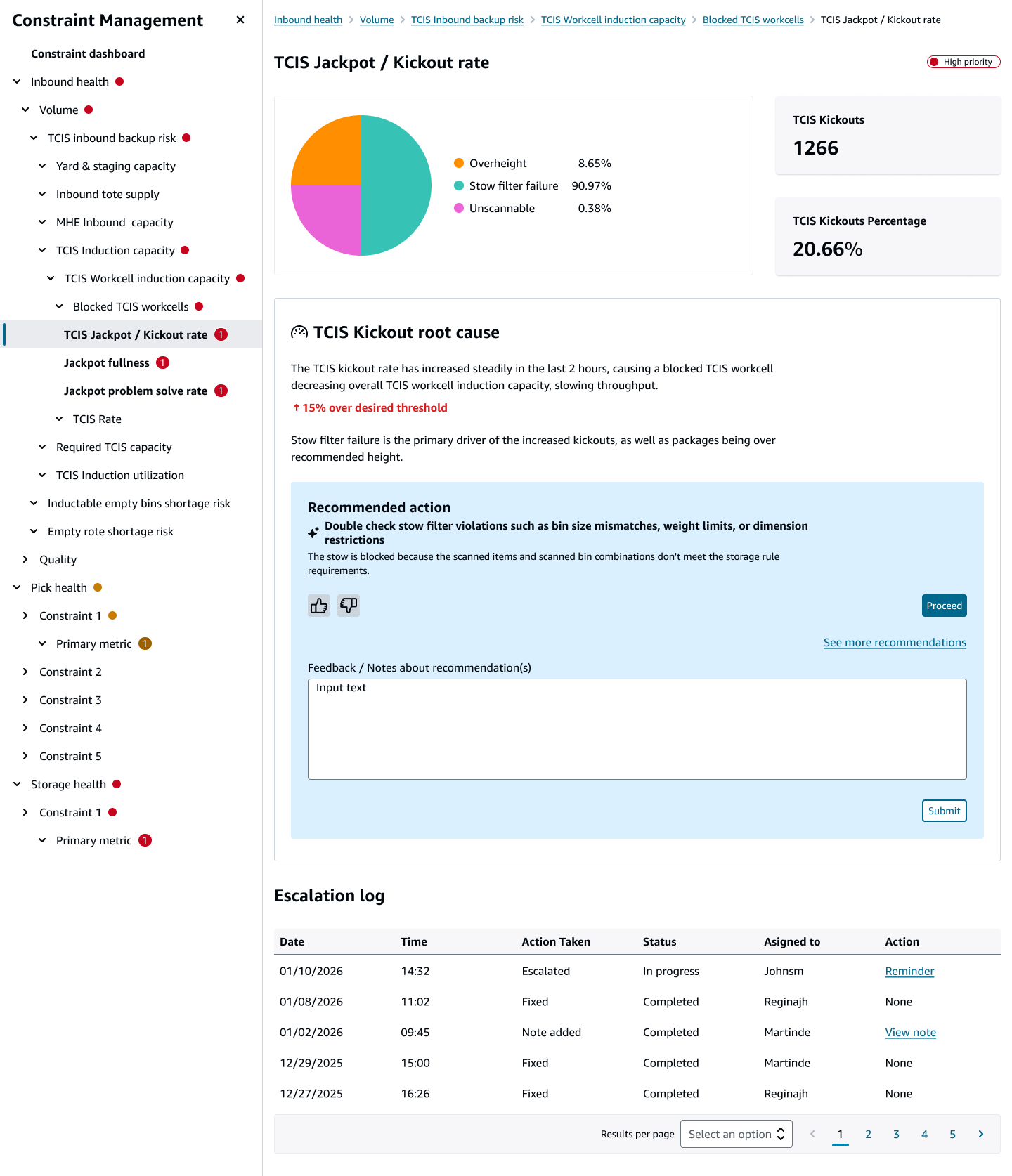Click the thumbs up feedback icon
1012x1176 pixels.
pyautogui.click(x=319, y=606)
